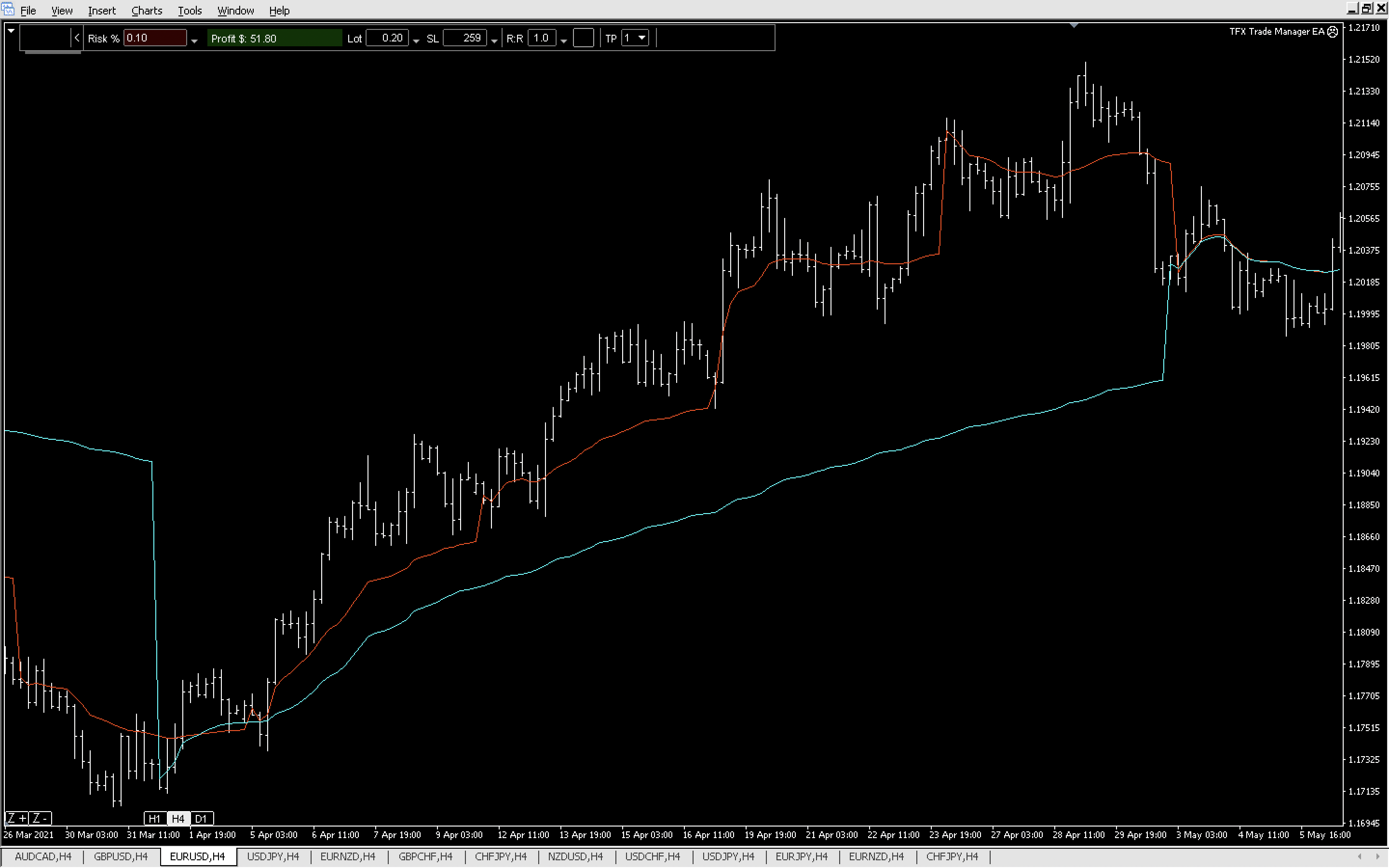Expand the Lot size dropdown arrow
This screenshot has width=1389, height=868.
click(416, 40)
